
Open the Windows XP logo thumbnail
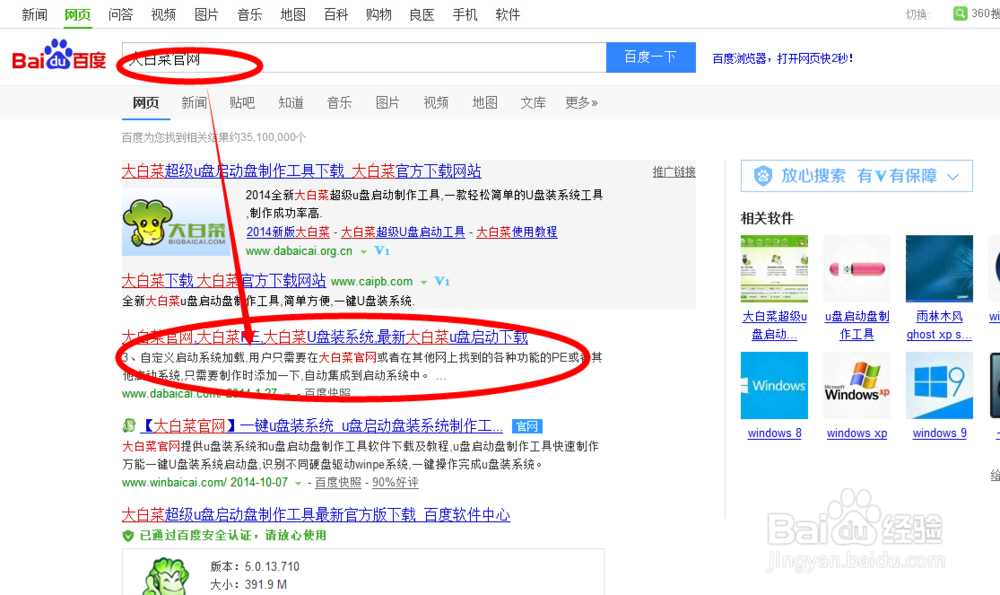tap(857, 385)
